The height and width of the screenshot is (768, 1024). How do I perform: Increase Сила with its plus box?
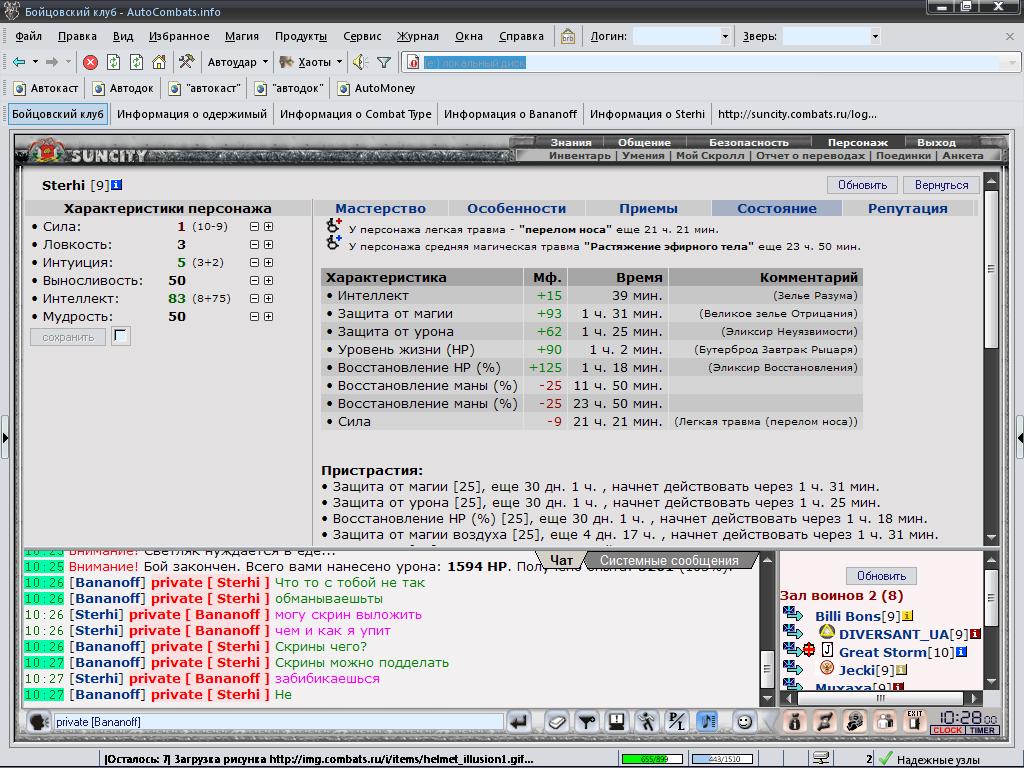click(268, 227)
